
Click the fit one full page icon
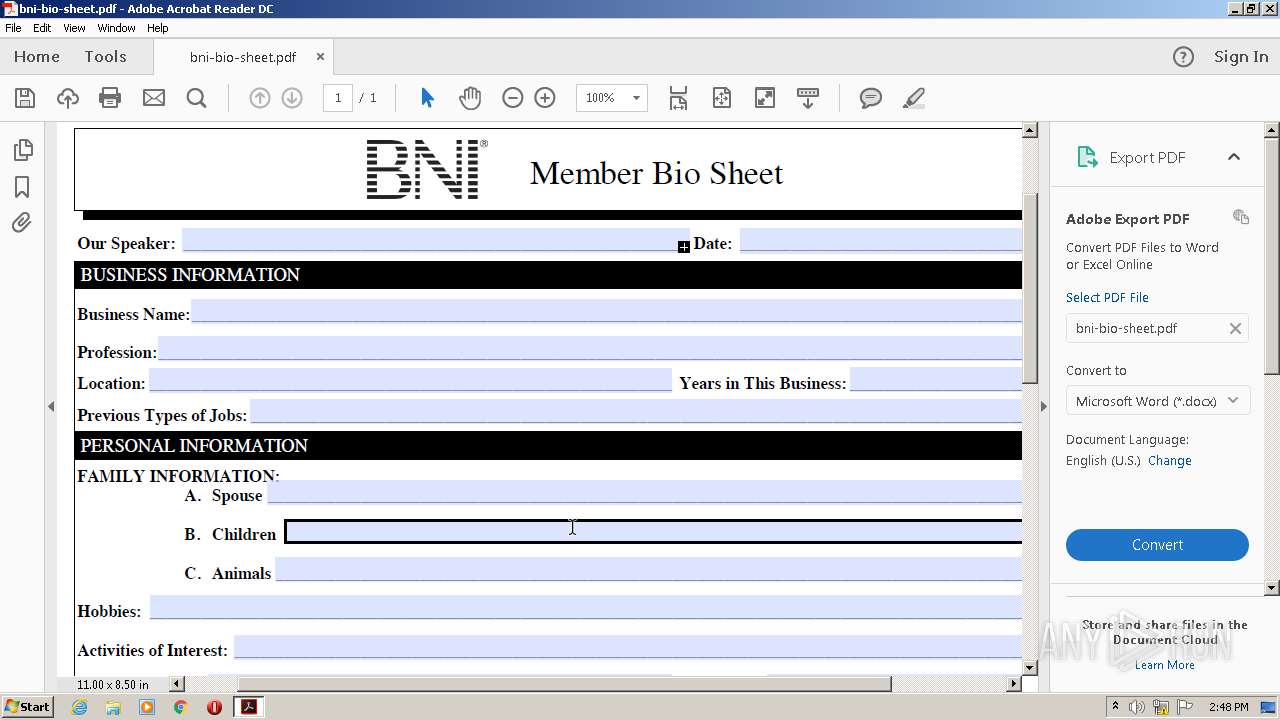click(721, 98)
